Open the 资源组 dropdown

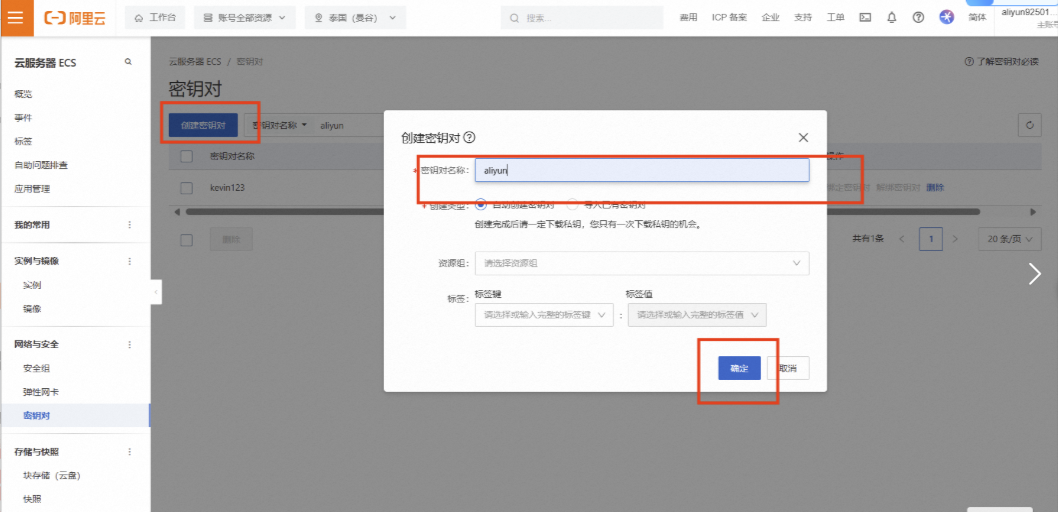[x=641, y=263]
